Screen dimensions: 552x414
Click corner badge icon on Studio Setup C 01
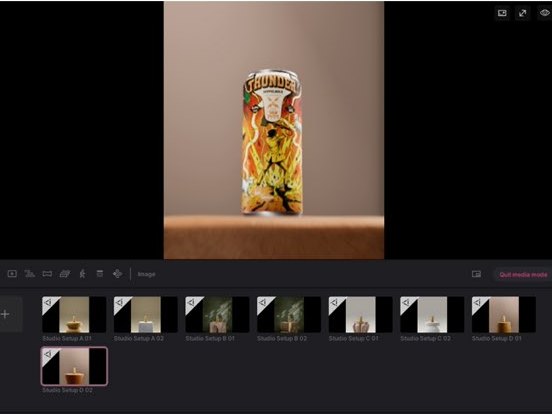click(x=335, y=302)
